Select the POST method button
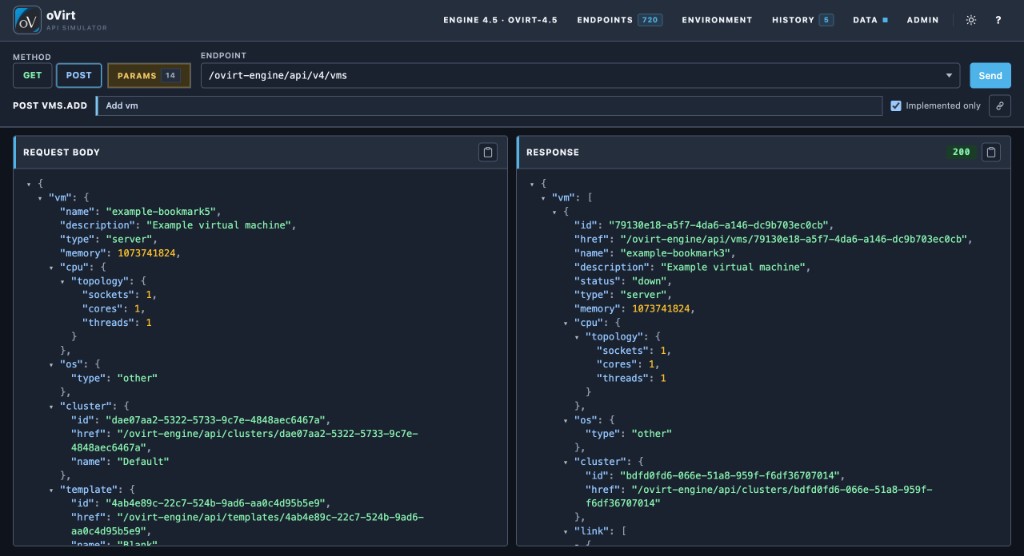 [x=78, y=75]
